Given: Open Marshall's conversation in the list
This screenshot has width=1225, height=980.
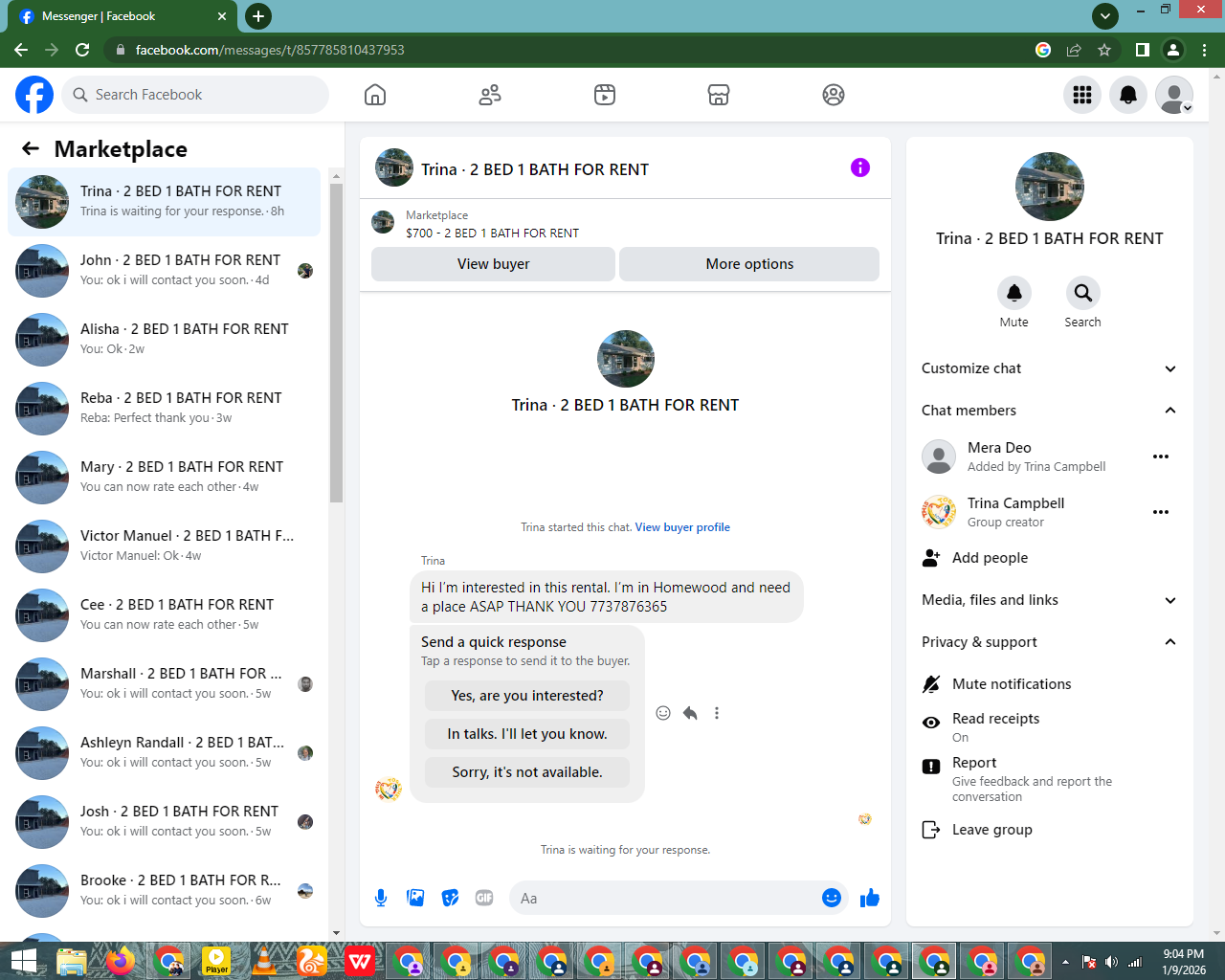Looking at the screenshot, I should pyautogui.click(x=165, y=684).
